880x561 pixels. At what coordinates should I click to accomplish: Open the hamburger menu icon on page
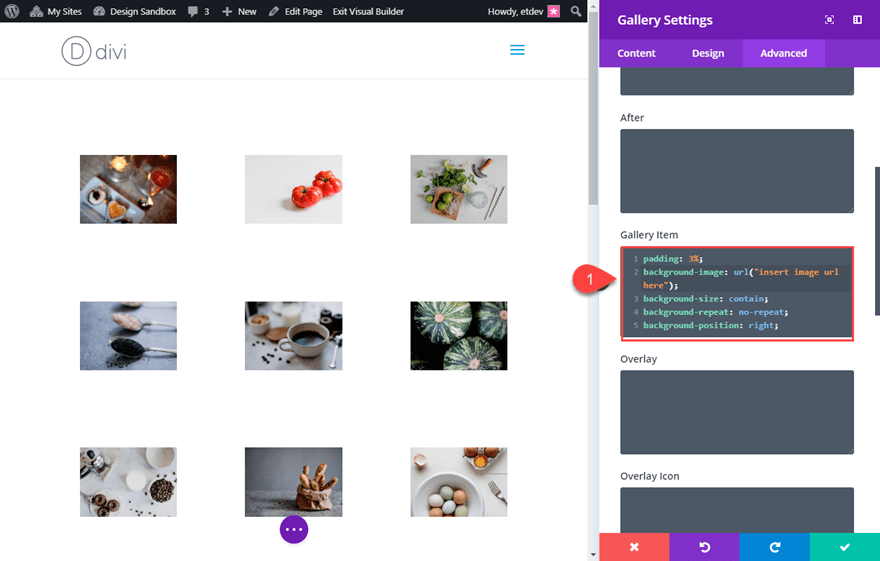coord(517,50)
